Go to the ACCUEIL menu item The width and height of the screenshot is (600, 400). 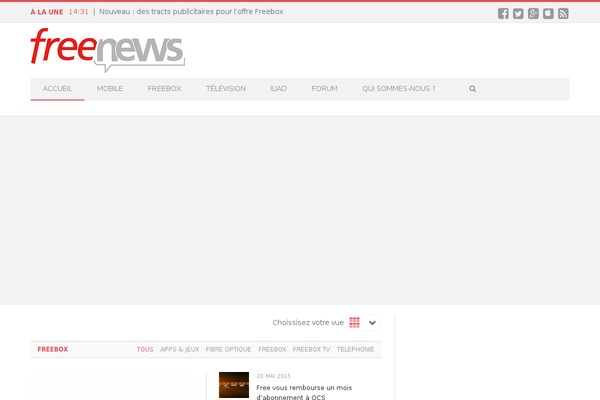57,89
